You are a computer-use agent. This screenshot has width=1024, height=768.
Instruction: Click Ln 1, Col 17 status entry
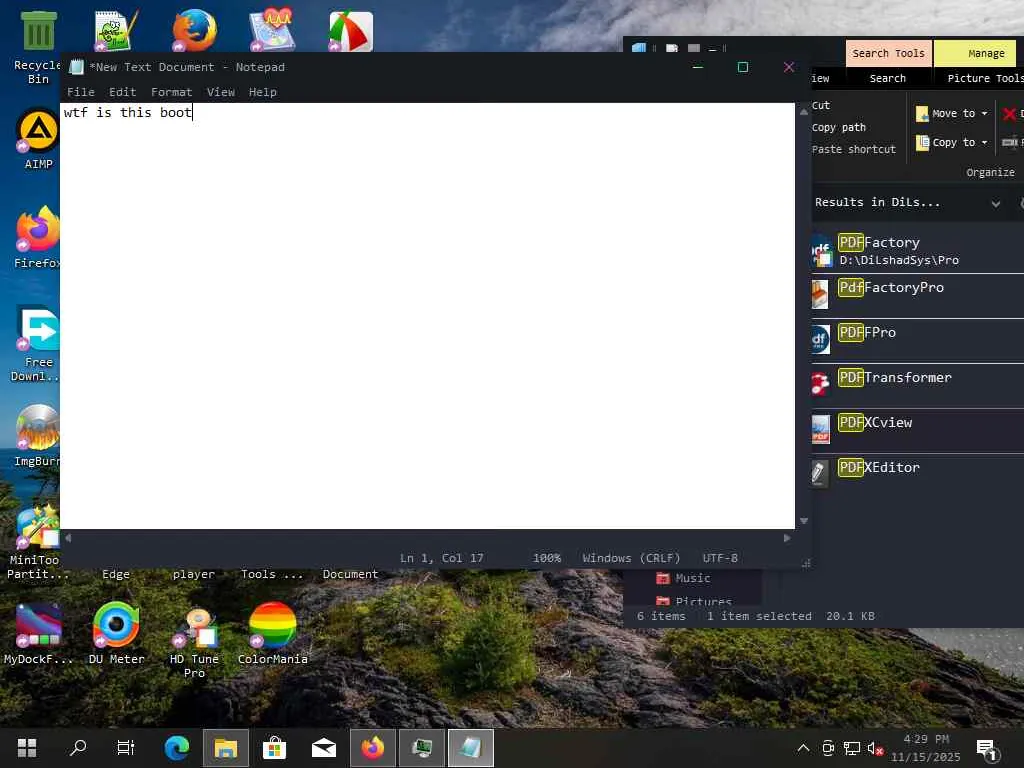click(x=441, y=558)
